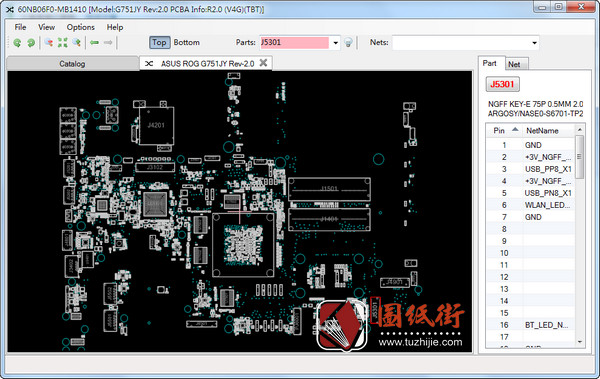
Task: Select pin 6 WLAN_LED row
Action: (x=530, y=205)
